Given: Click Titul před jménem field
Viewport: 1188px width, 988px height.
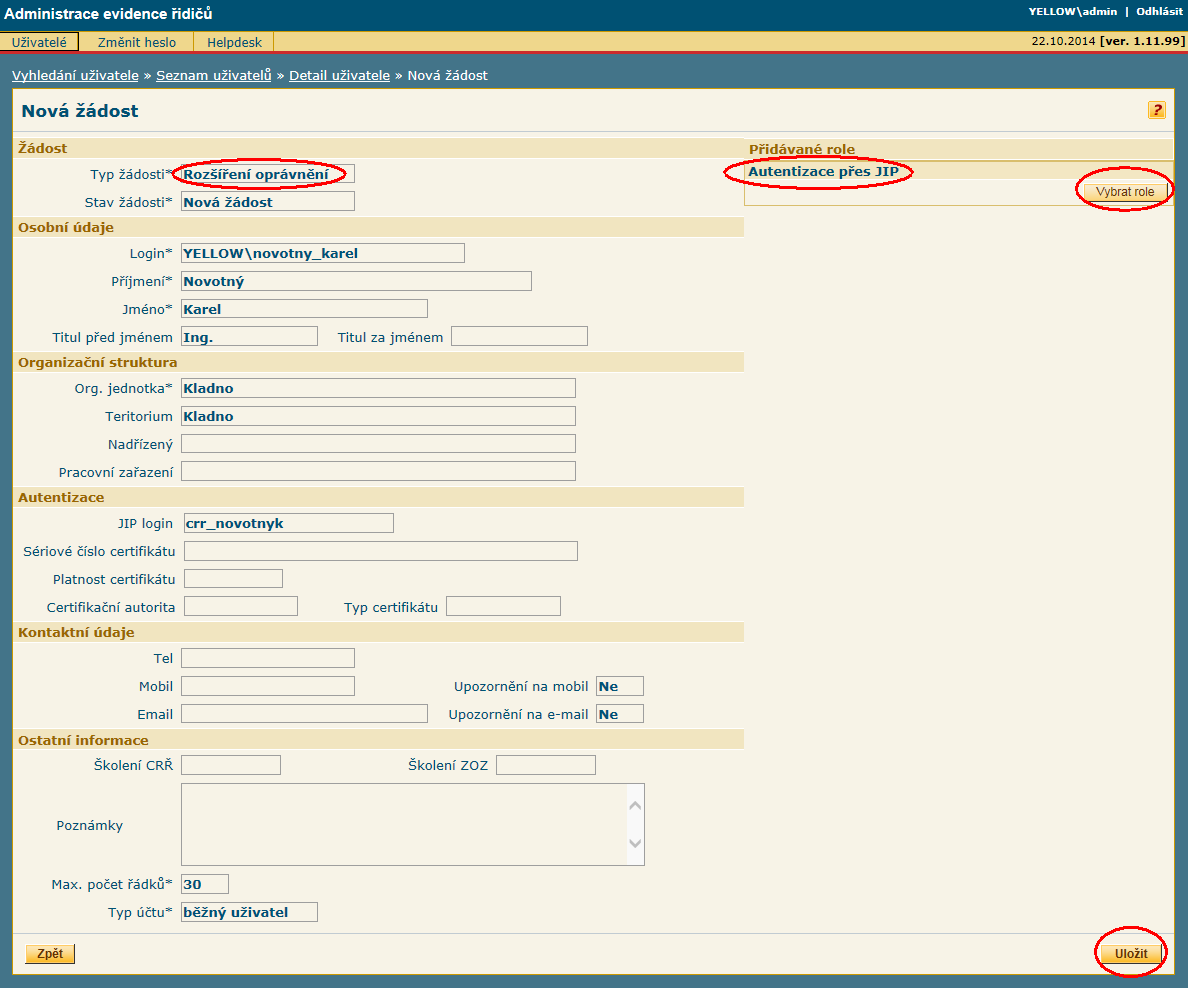Looking at the screenshot, I should tap(249, 336).
